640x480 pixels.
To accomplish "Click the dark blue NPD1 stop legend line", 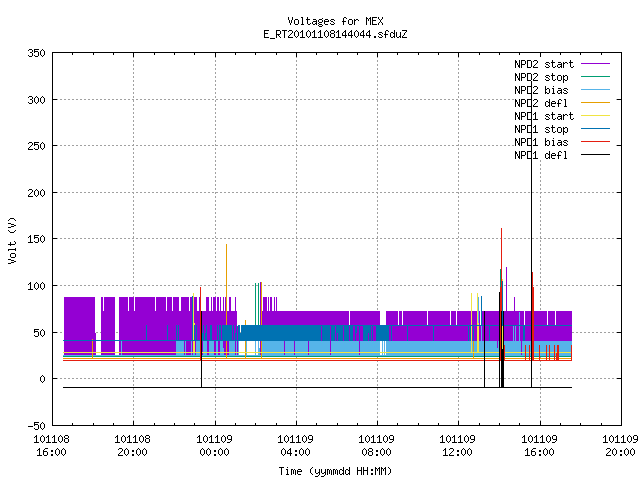I will pos(596,129).
